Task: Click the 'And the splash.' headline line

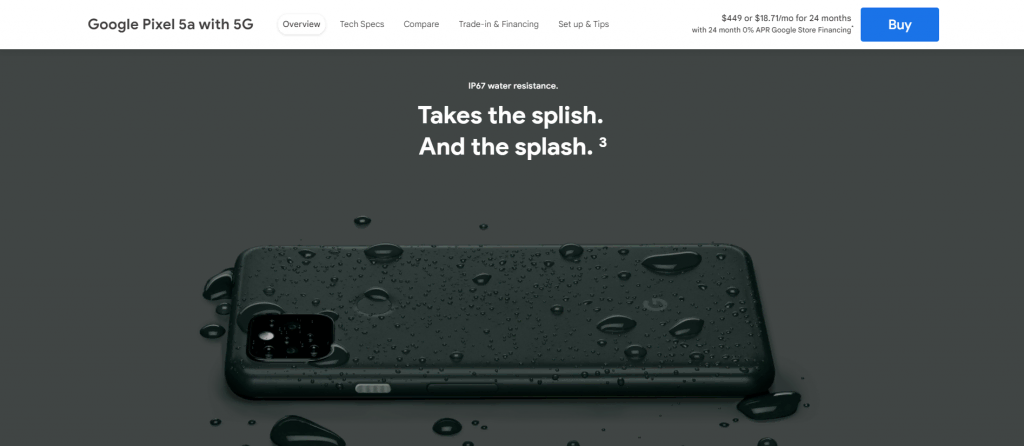Action: pyautogui.click(x=506, y=146)
